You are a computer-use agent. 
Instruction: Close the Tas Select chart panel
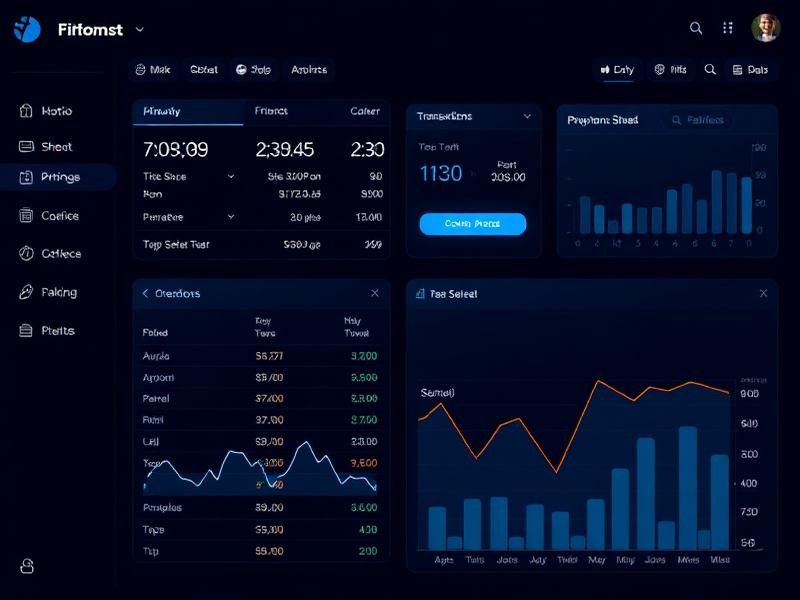coord(763,293)
